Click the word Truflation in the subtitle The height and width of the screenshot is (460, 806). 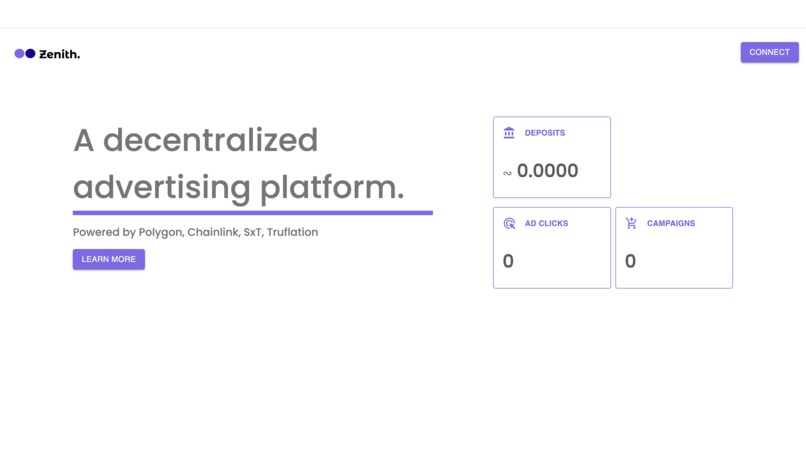pyautogui.click(x=292, y=232)
